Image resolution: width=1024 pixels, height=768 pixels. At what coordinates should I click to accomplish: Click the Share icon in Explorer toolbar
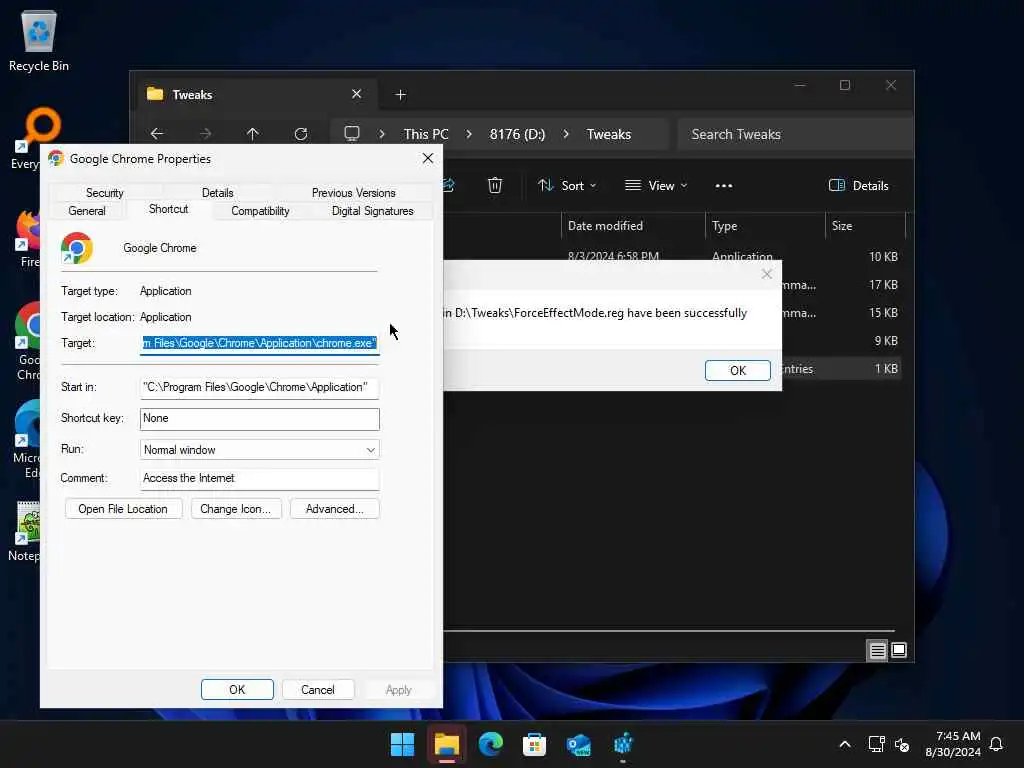(449, 185)
